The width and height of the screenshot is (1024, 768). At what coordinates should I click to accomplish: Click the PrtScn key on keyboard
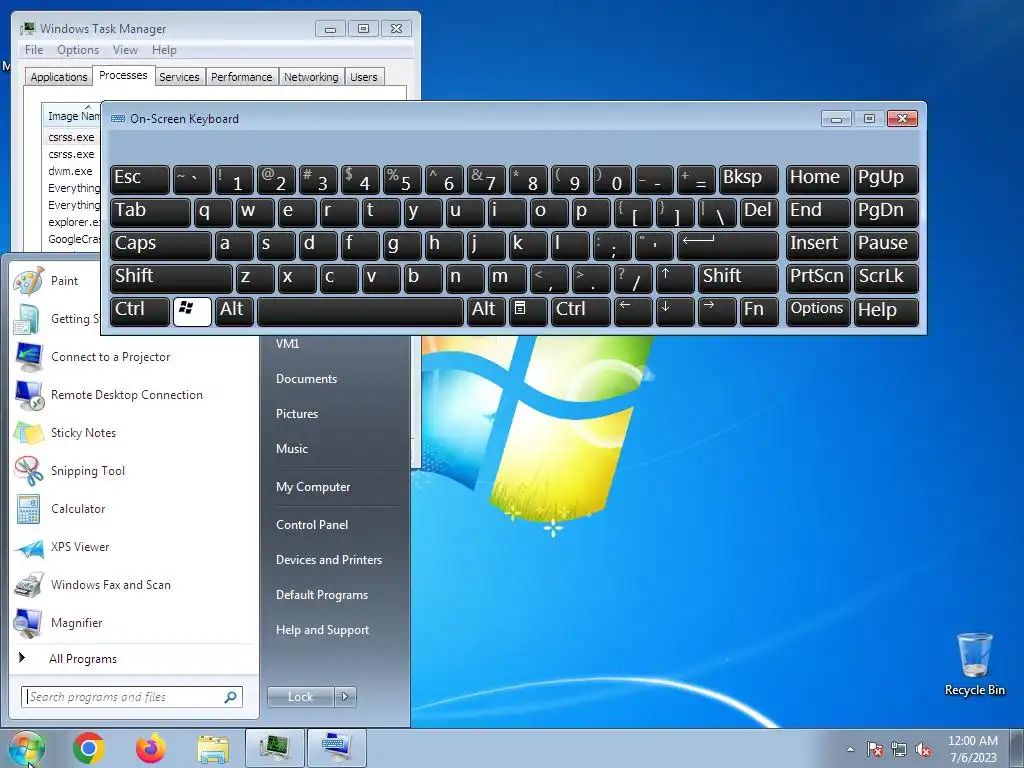[817, 278]
